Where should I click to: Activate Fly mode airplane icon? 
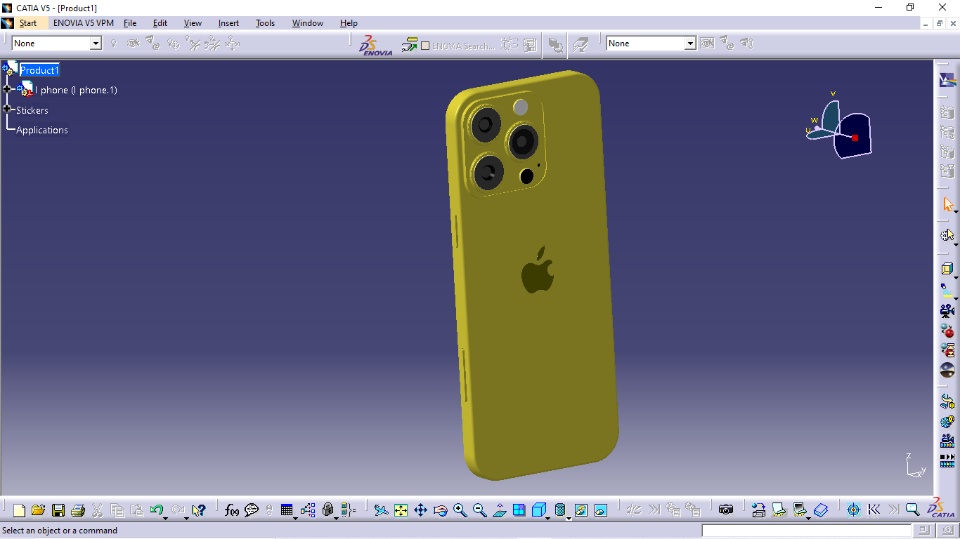pyautogui.click(x=381, y=510)
